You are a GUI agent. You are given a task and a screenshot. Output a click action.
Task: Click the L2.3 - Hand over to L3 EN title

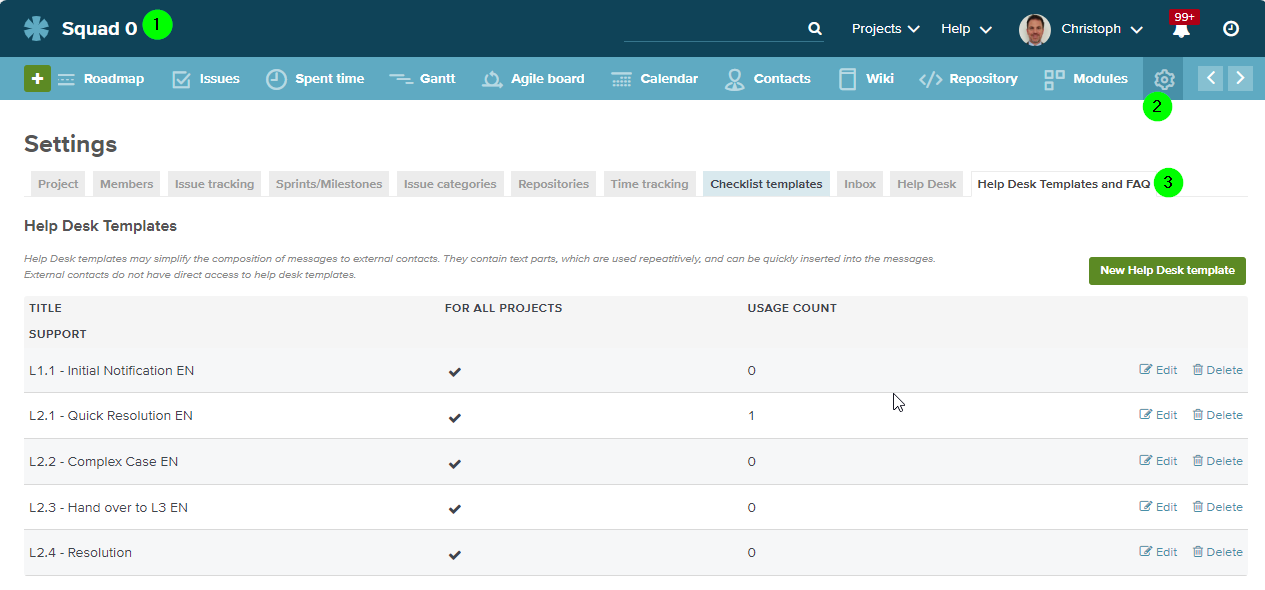point(108,507)
